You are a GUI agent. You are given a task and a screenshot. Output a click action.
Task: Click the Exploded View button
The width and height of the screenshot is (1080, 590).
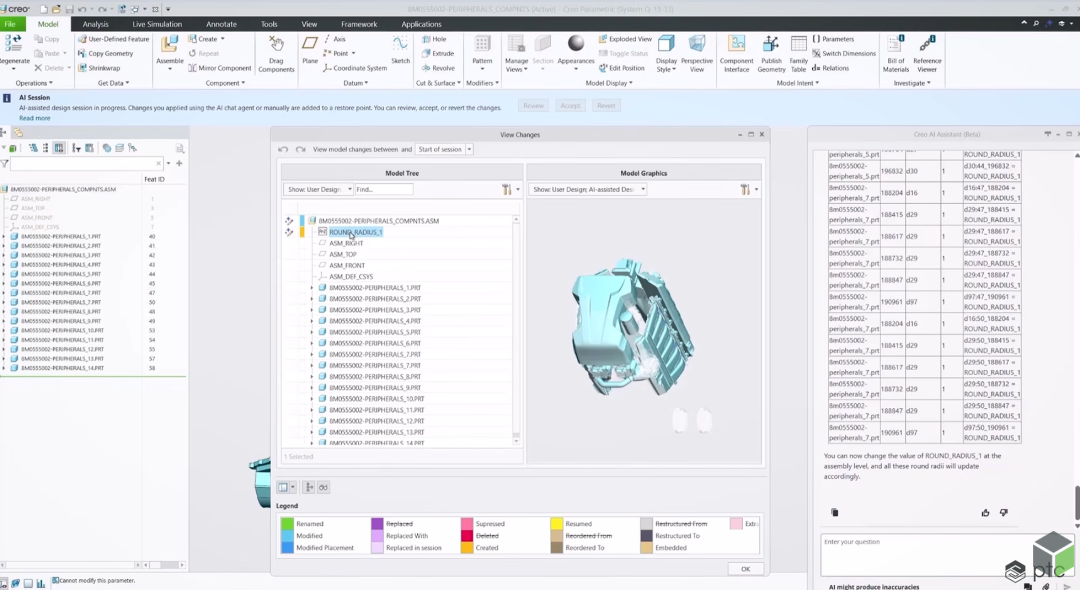coord(625,39)
